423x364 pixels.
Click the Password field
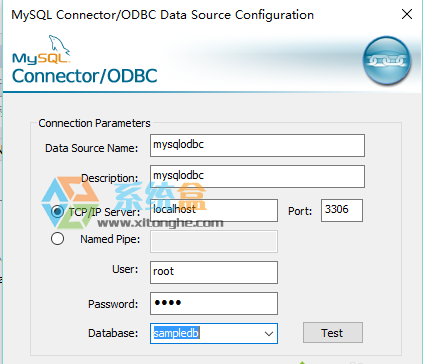pyautogui.click(x=214, y=303)
